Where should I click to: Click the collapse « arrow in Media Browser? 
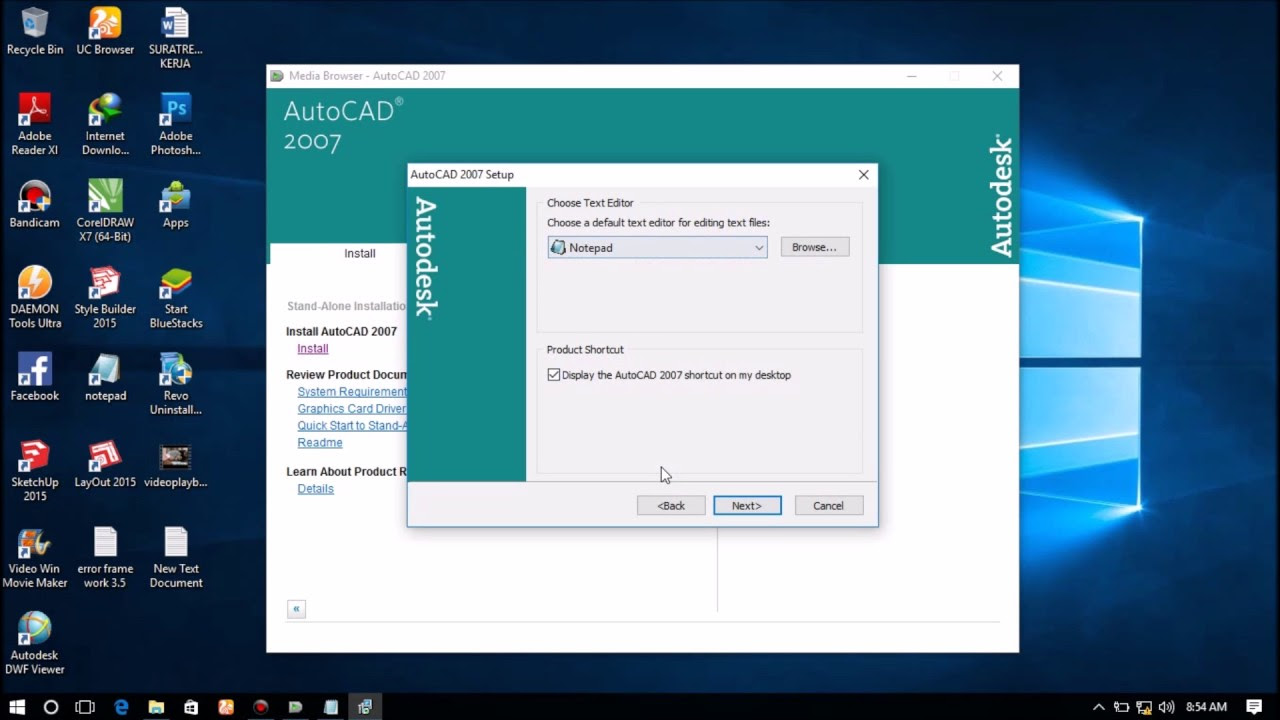tap(296, 609)
